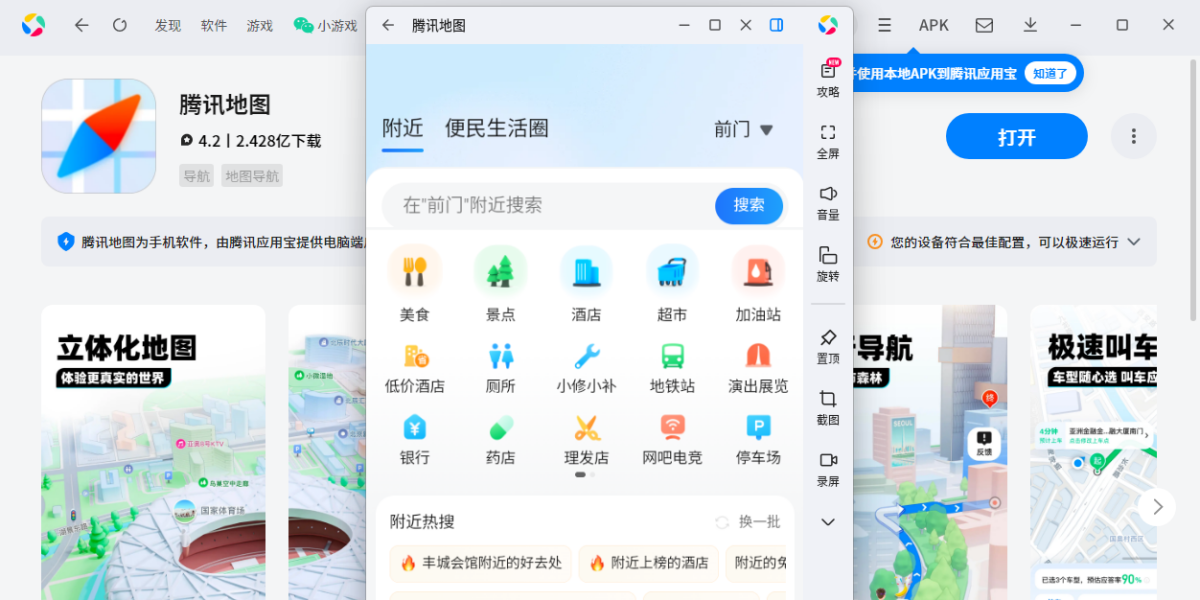
Task: Dismiss the APK tip with 知道了
Action: click(x=1051, y=73)
